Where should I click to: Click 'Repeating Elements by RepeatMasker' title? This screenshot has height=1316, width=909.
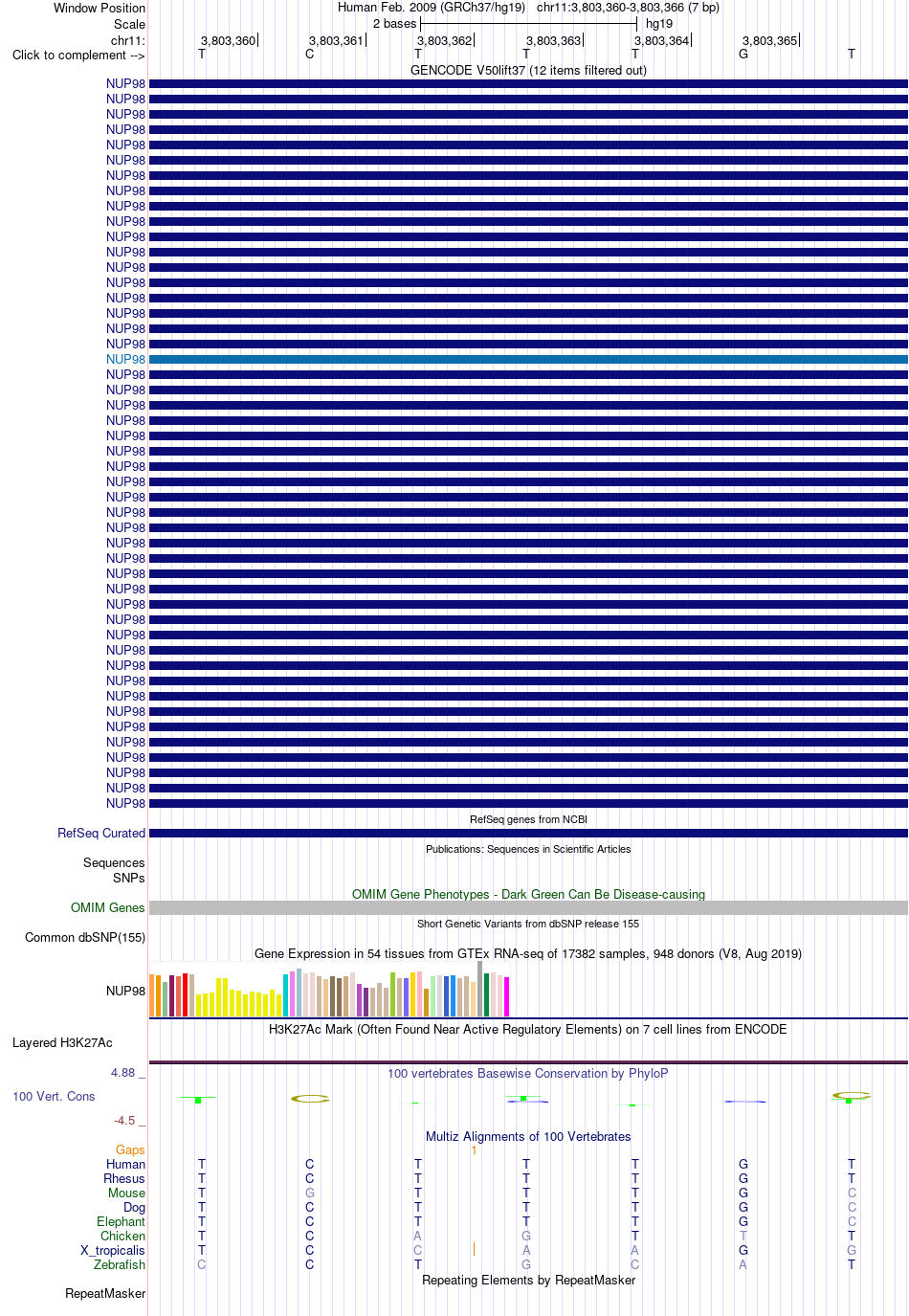coord(528,1280)
